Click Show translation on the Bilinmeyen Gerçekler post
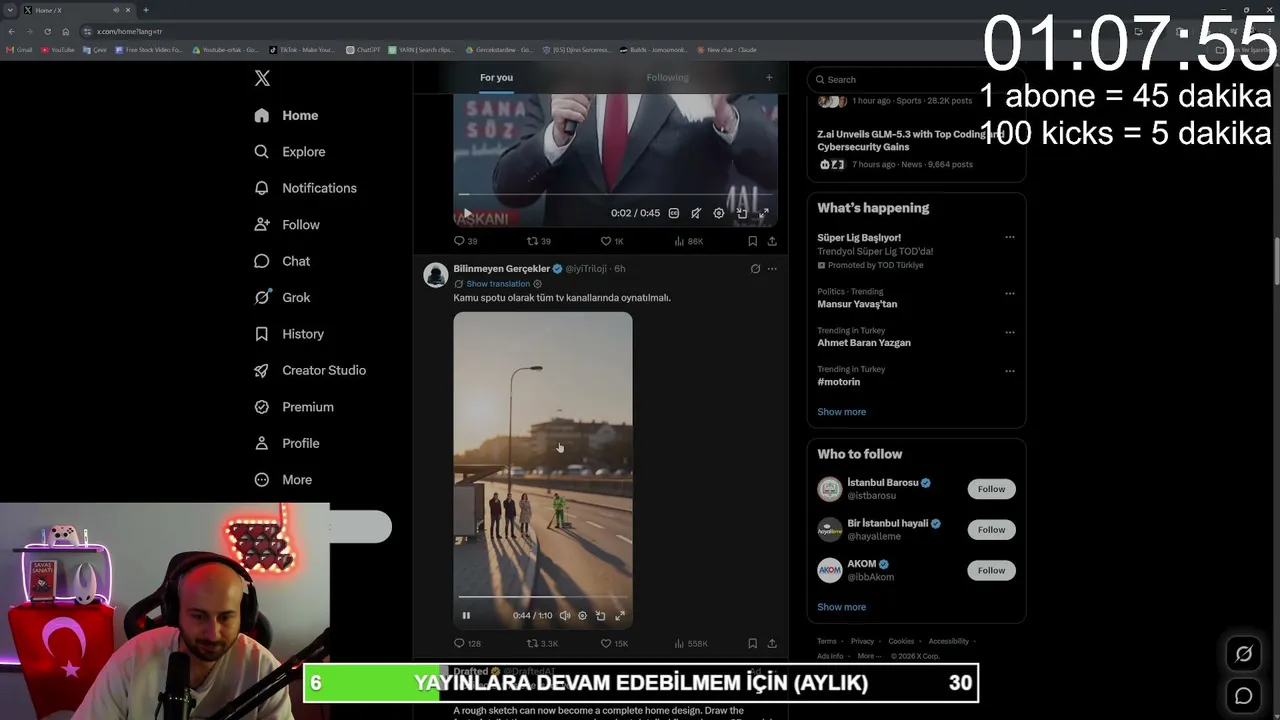 point(498,284)
